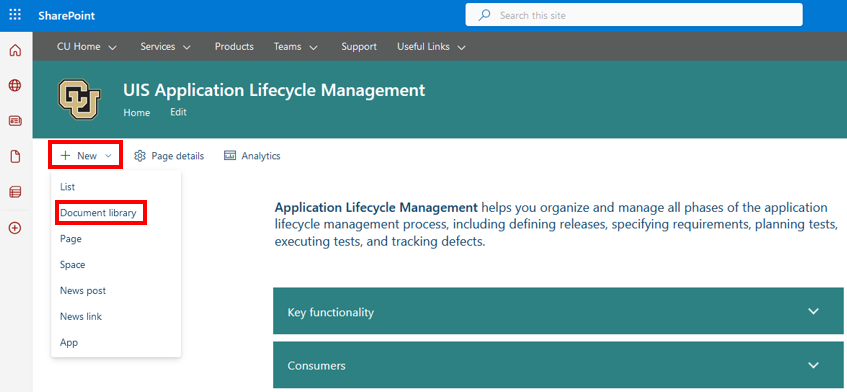Click the CU logo site icon
Image resolution: width=847 pixels, height=392 pixels.
pos(79,99)
